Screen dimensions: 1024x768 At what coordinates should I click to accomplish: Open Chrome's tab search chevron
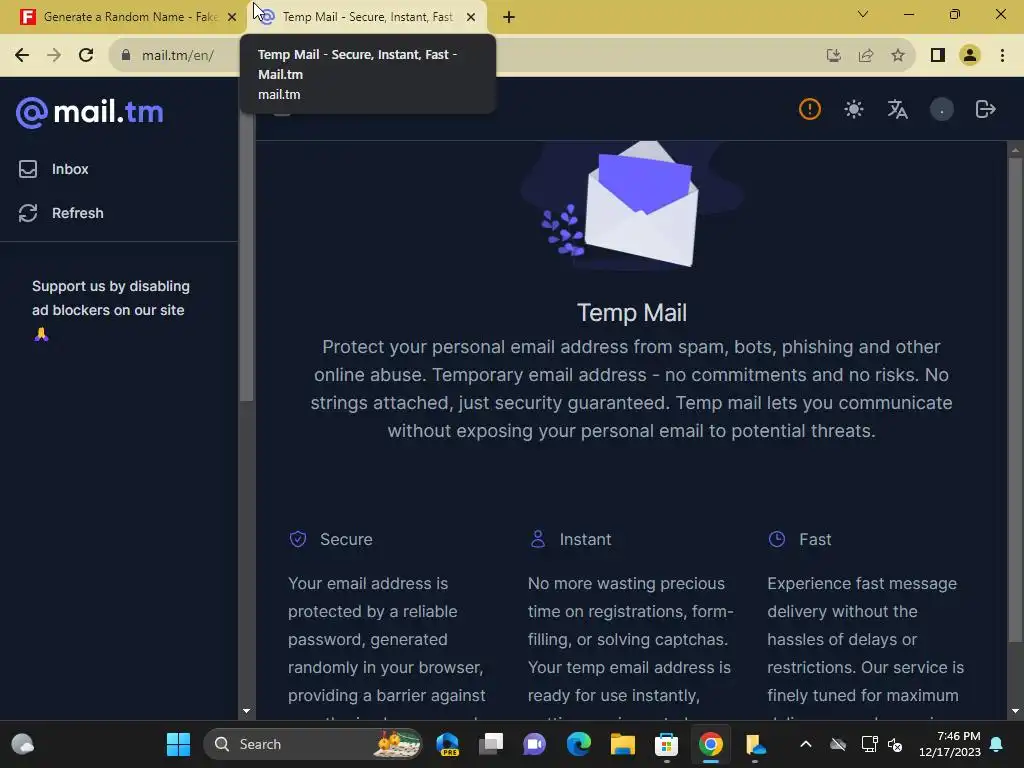(863, 14)
